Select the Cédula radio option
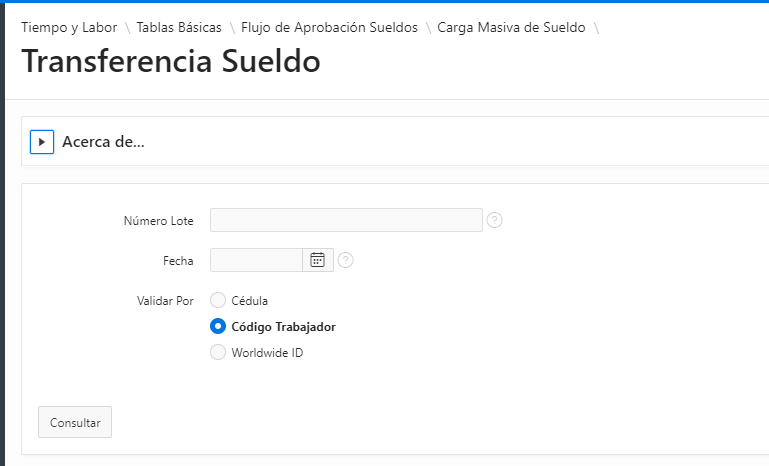 point(218,300)
